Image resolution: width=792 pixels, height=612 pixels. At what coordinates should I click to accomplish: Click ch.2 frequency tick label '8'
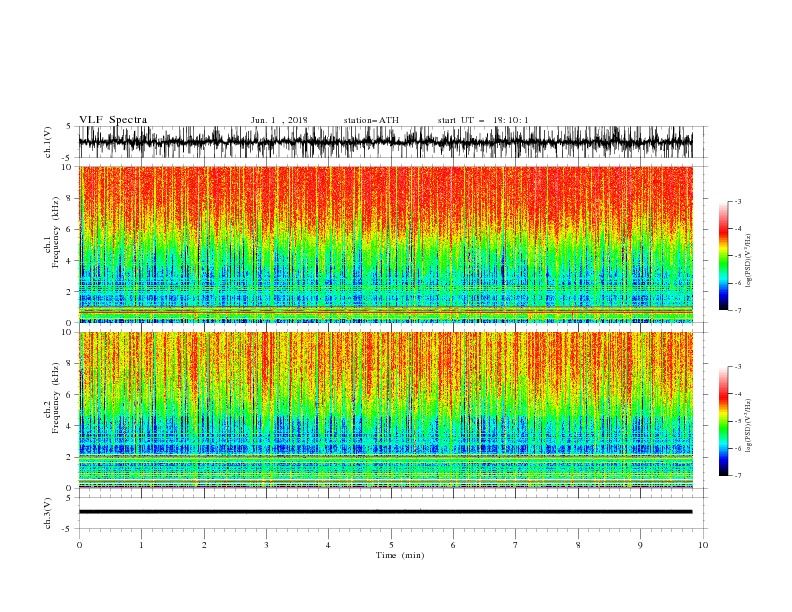click(69, 364)
